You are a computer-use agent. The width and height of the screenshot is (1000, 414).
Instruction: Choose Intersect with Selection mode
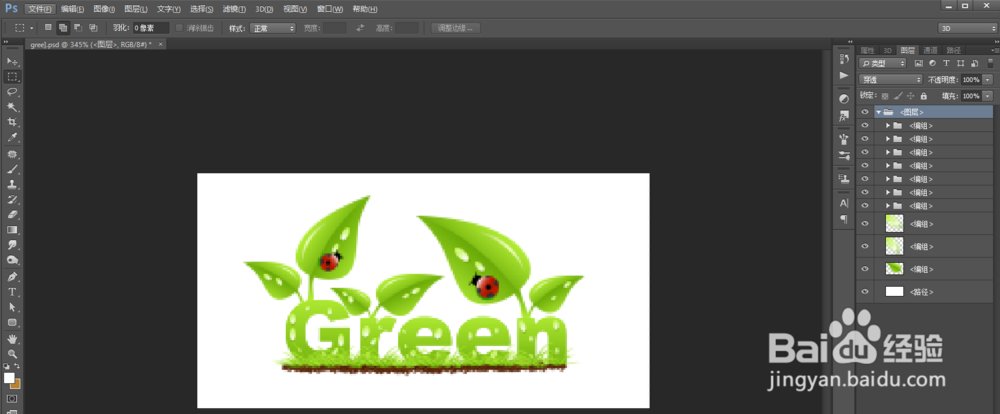[93, 28]
